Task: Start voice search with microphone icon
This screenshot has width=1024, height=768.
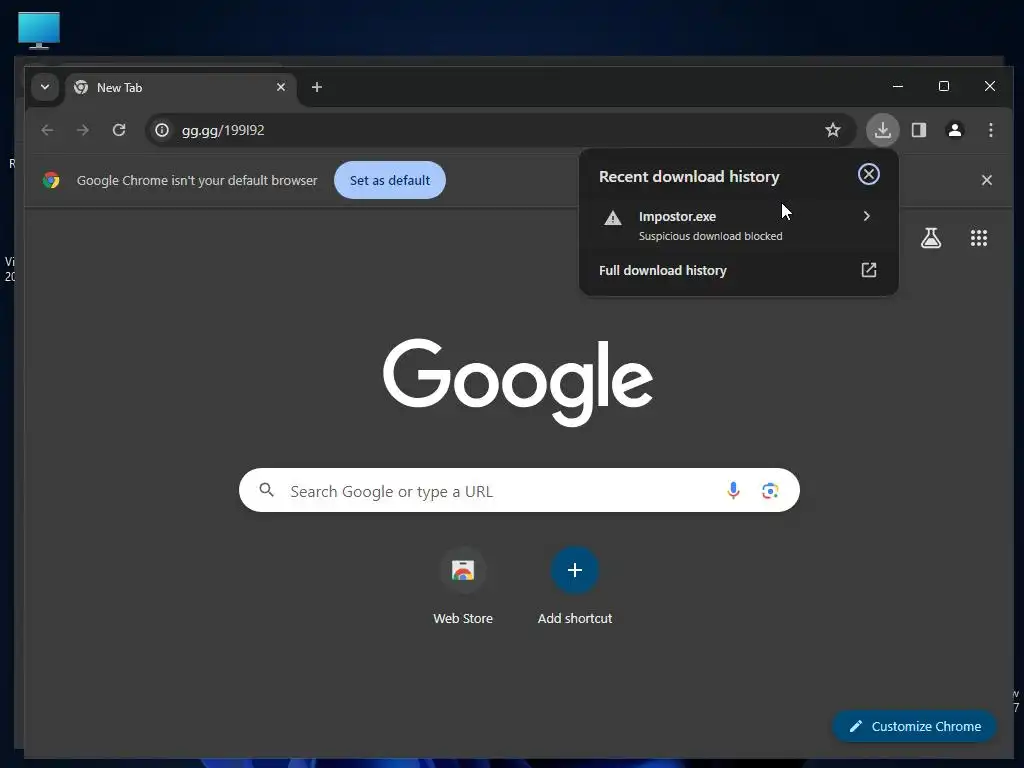Action: pyautogui.click(x=733, y=490)
